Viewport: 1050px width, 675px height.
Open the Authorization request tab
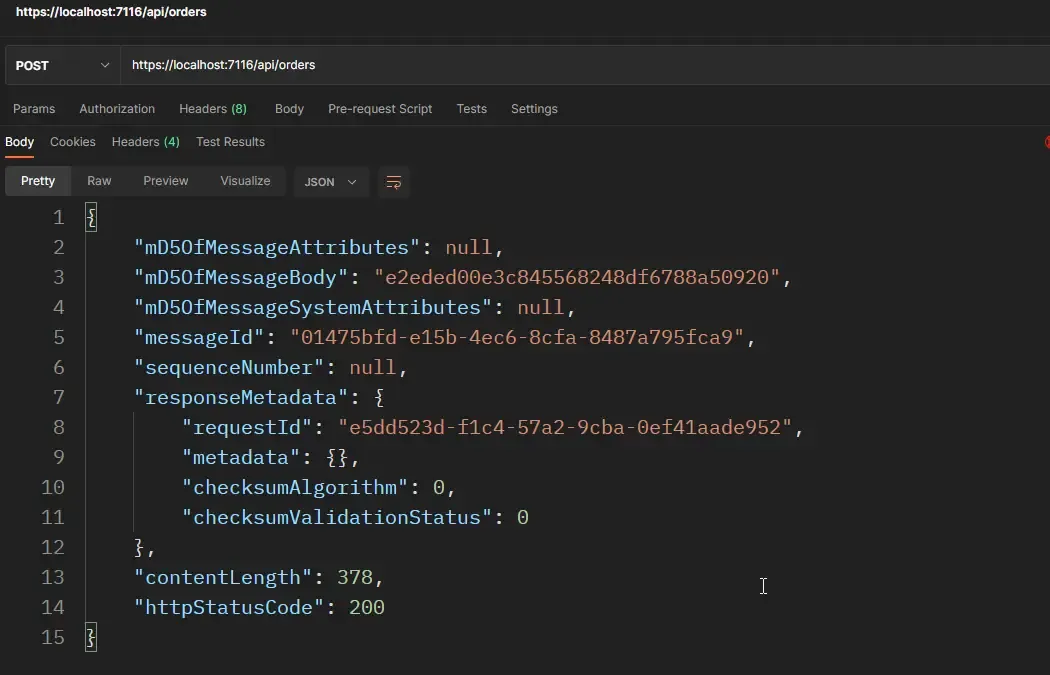117,108
